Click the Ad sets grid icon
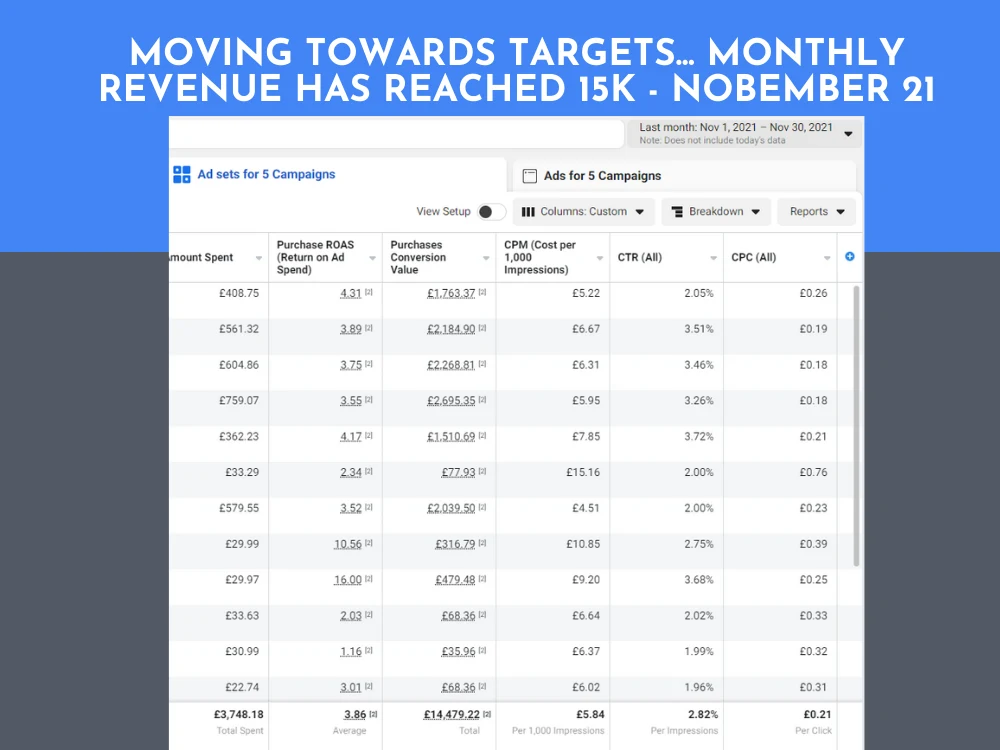This screenshot has height=750, width=1000. tap(181, 175)
